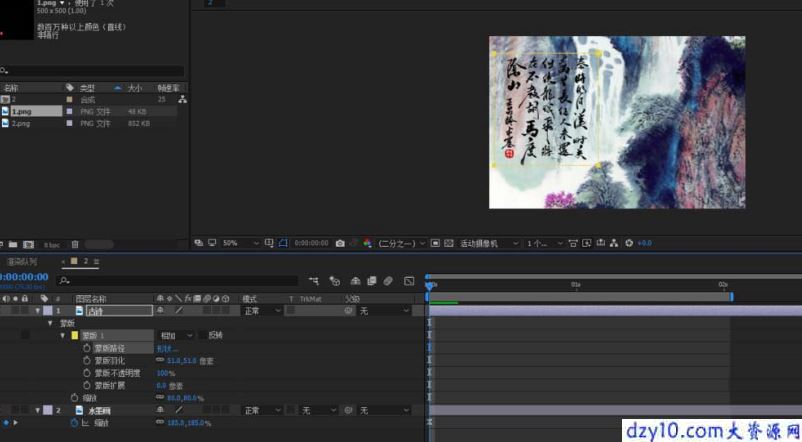Image resolution: width=802 pixels, height=442 pixels.
Task: Toggle stopwatch for 蒙版羽化
Action: tap(87, 360)
